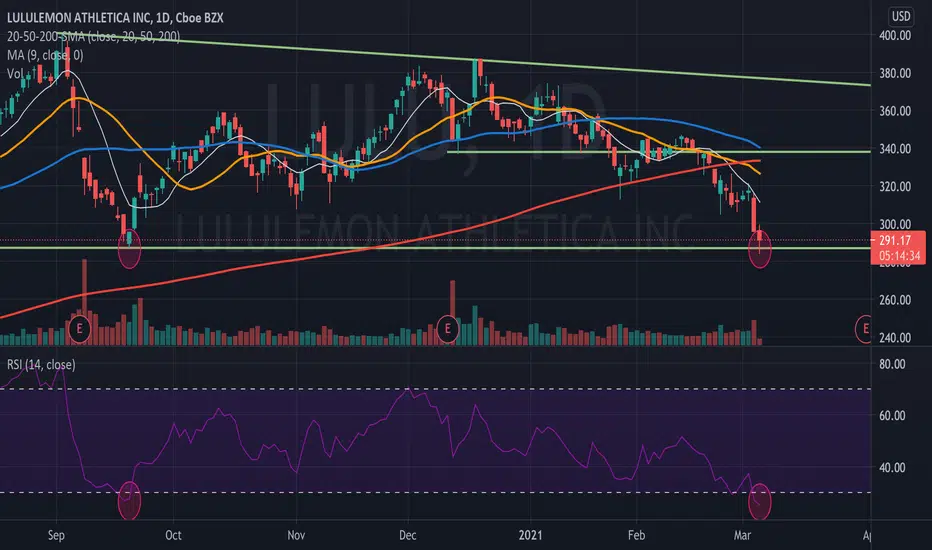Click the 05:14:34 countdown label

click(898, 256)
